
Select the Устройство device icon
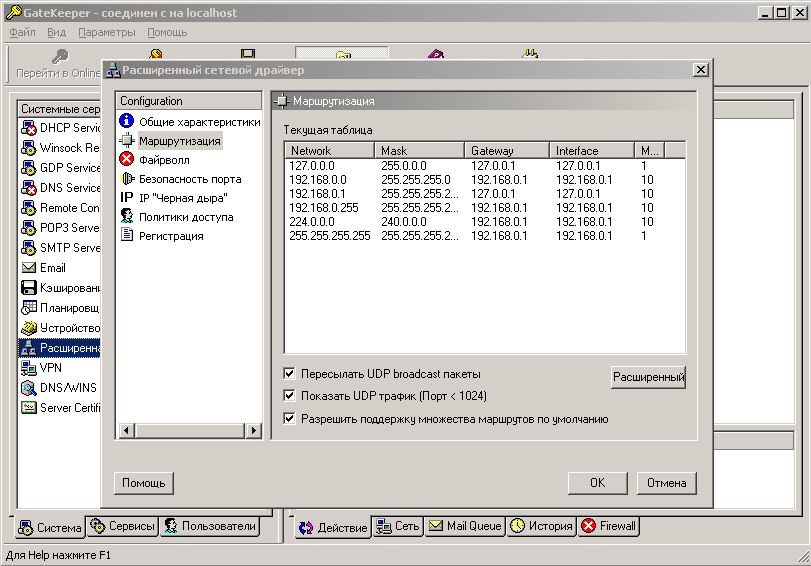(28, 327)
